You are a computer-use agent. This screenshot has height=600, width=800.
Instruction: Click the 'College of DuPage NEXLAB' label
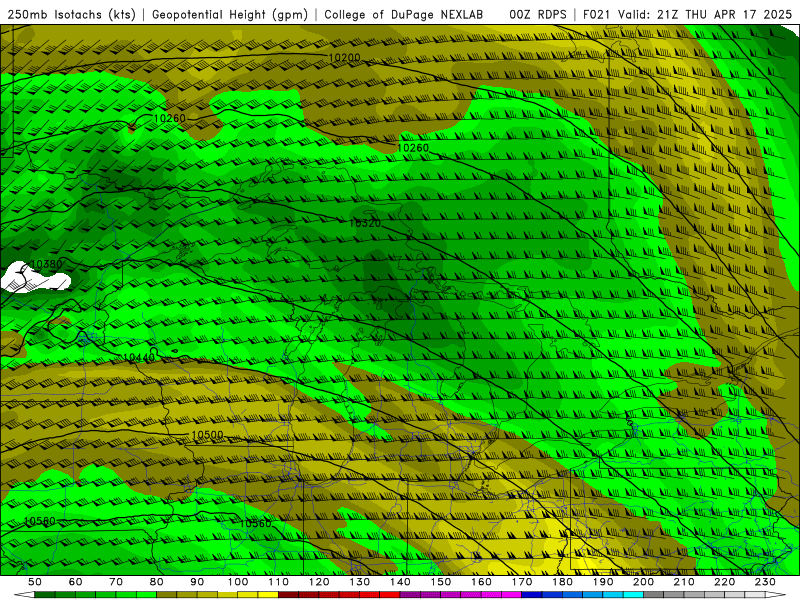[x=404, y=14]
